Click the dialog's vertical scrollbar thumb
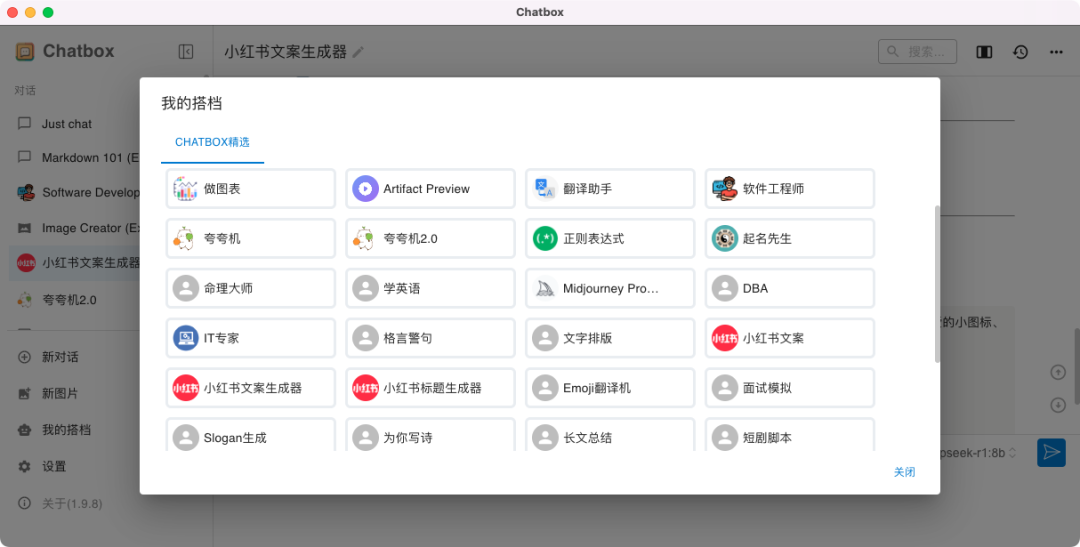 click(937, 284)
